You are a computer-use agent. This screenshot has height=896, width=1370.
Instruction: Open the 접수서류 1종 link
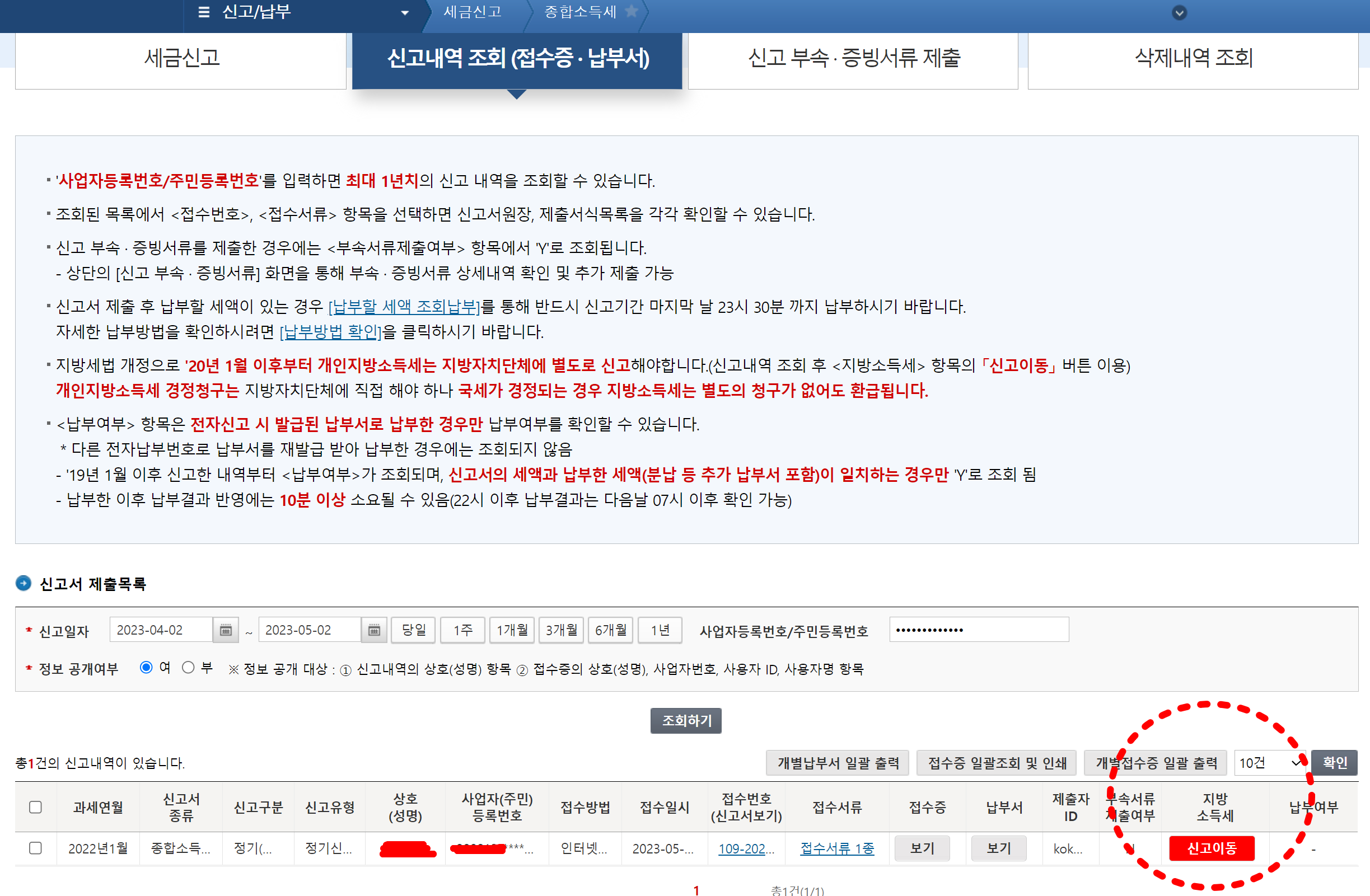837,848
